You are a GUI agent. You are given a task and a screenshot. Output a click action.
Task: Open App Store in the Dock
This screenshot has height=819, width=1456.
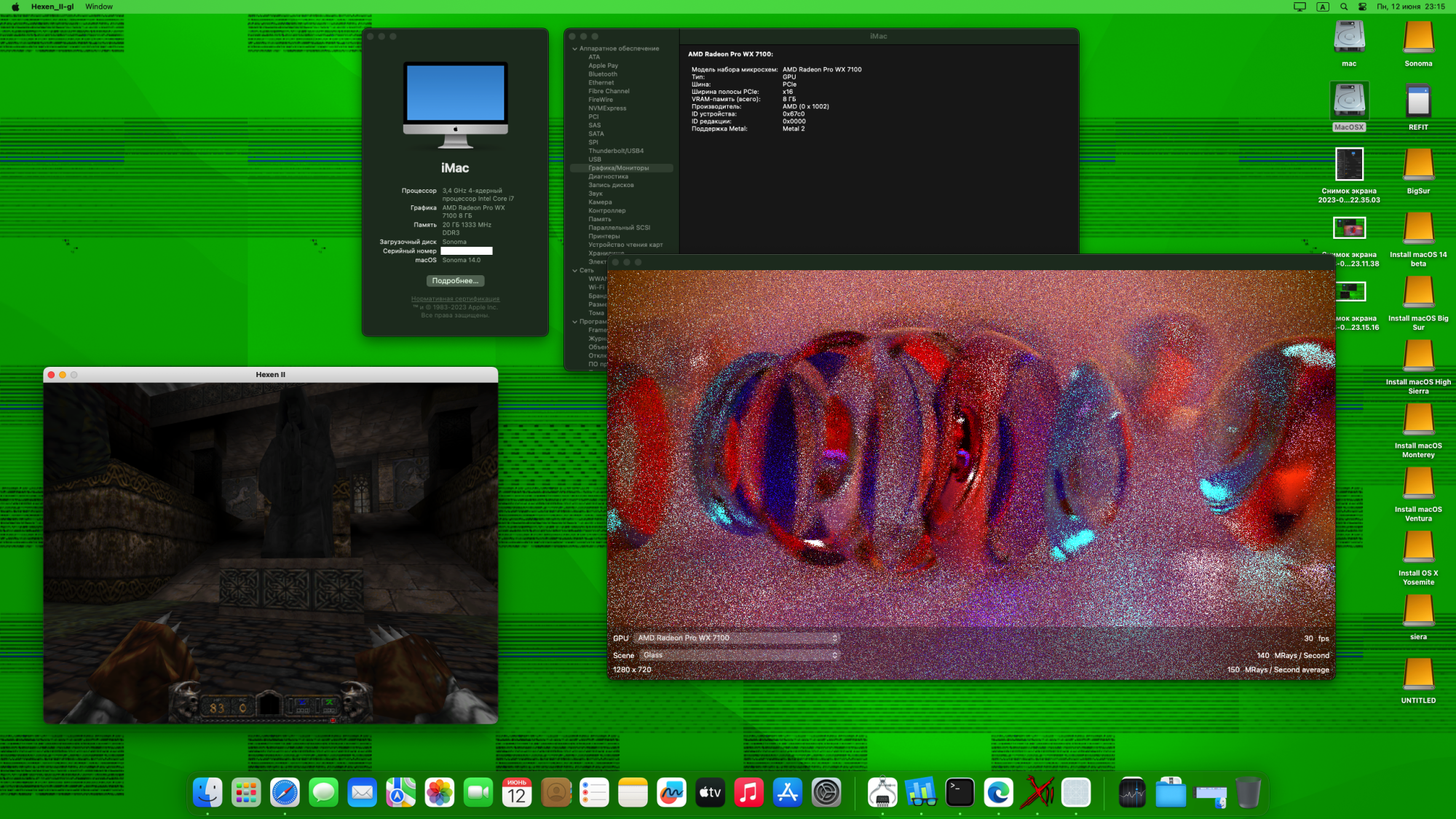click(788, 793)
